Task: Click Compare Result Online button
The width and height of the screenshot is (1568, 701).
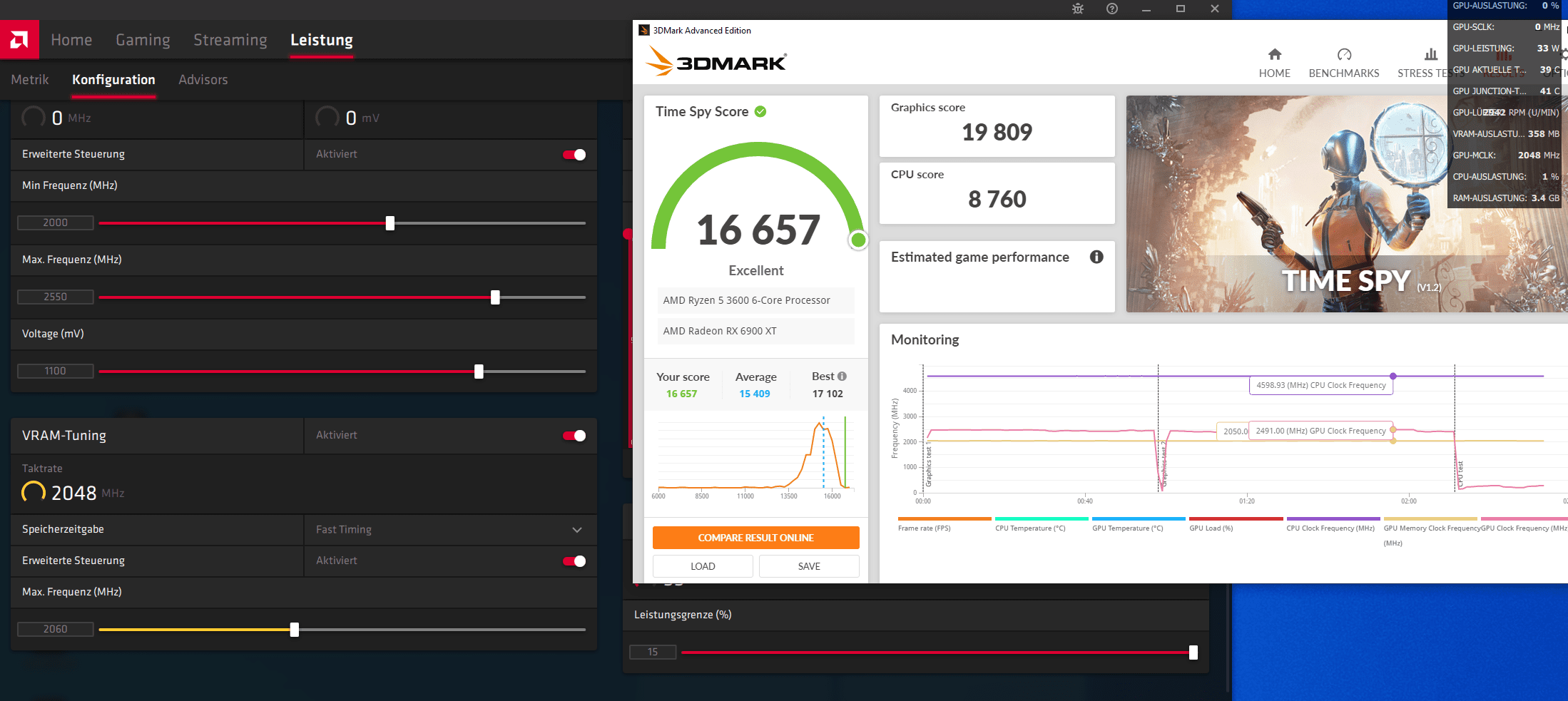Action: coord(756,538)
